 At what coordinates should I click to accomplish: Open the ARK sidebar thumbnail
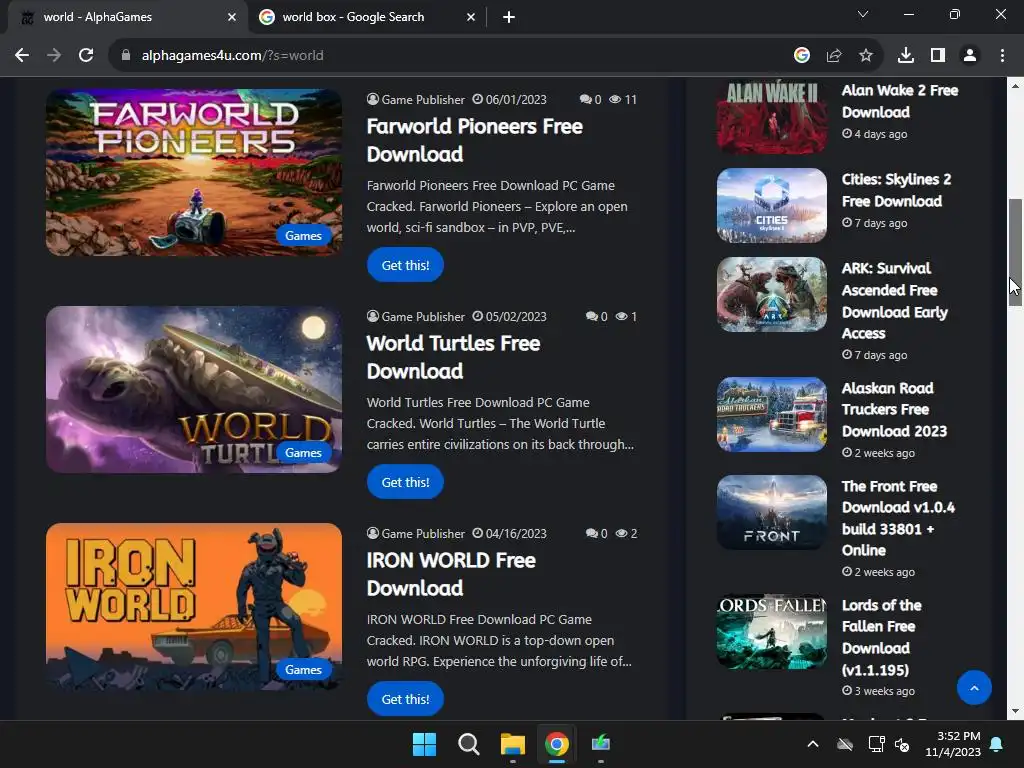771,294
